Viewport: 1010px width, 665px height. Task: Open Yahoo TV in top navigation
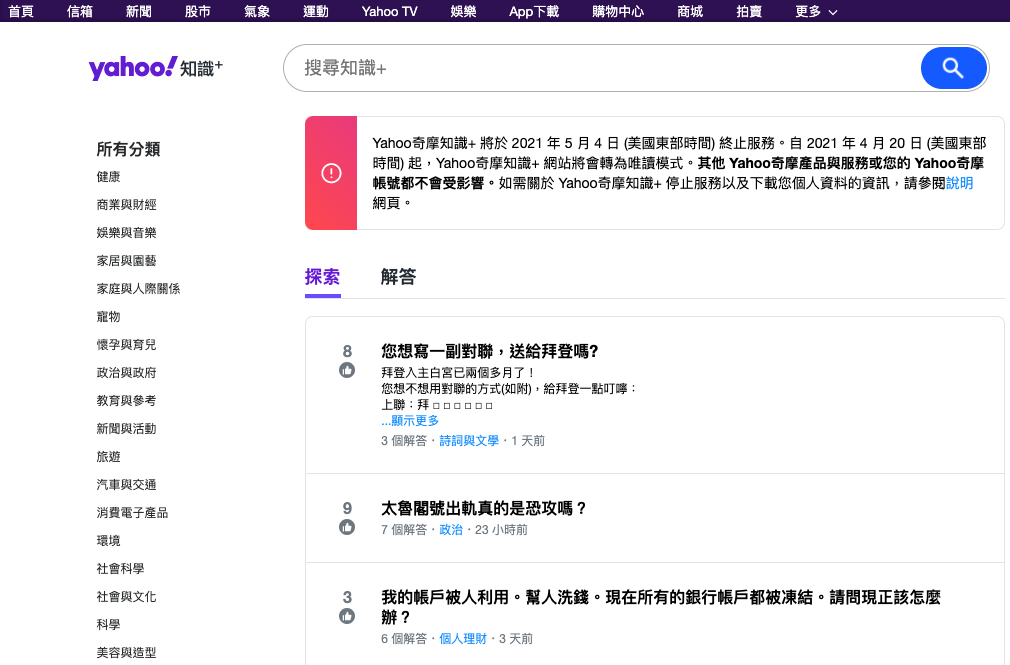pos(390,12)
